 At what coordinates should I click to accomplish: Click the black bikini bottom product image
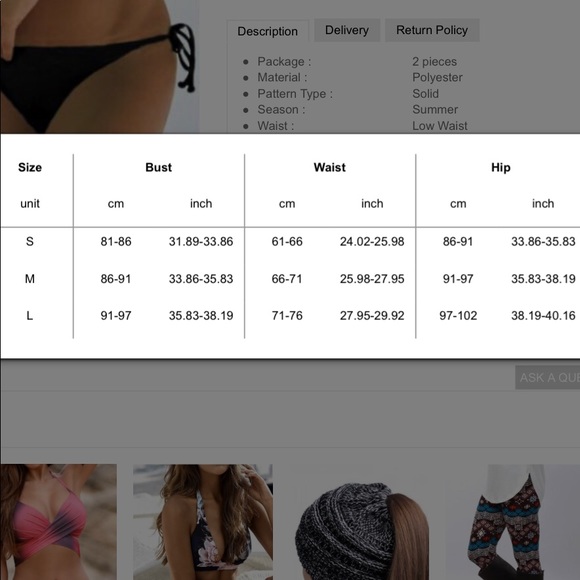(x=98, y=67)
